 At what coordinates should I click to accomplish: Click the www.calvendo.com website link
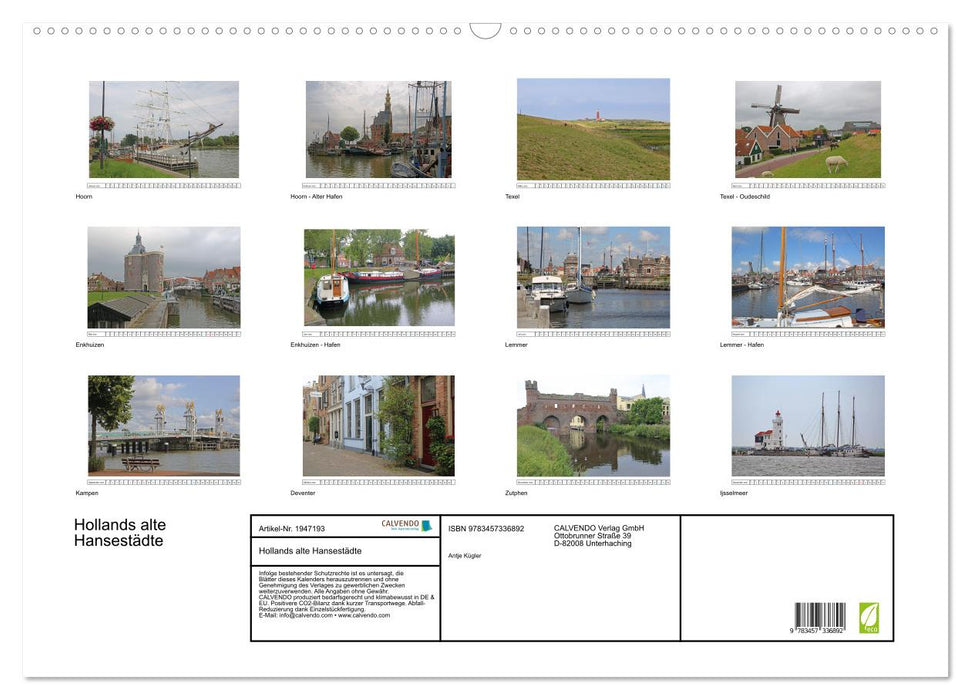(362, 614)
